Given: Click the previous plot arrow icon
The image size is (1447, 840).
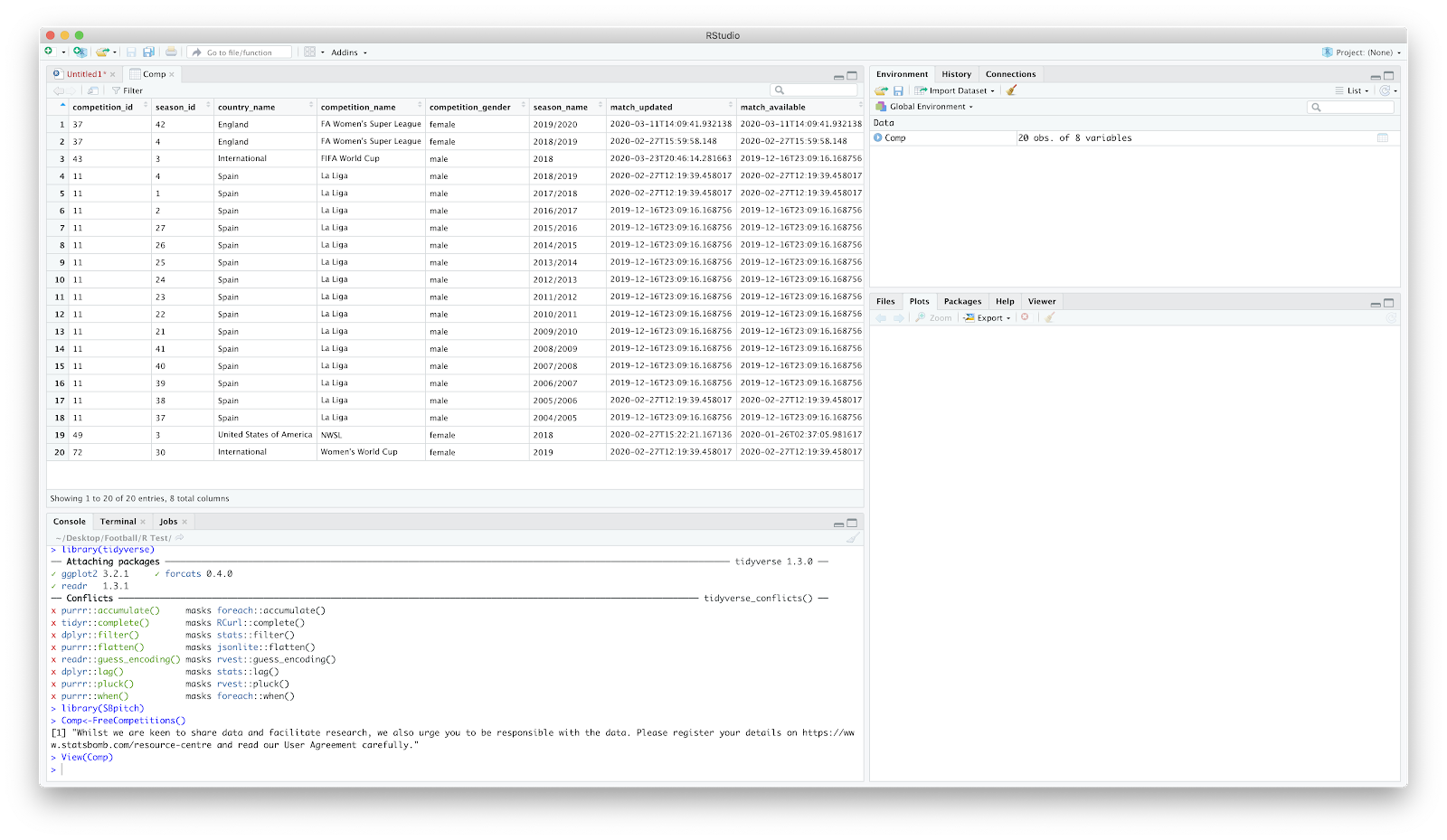Looking at the screenshot, I should [x=882, y=317].
